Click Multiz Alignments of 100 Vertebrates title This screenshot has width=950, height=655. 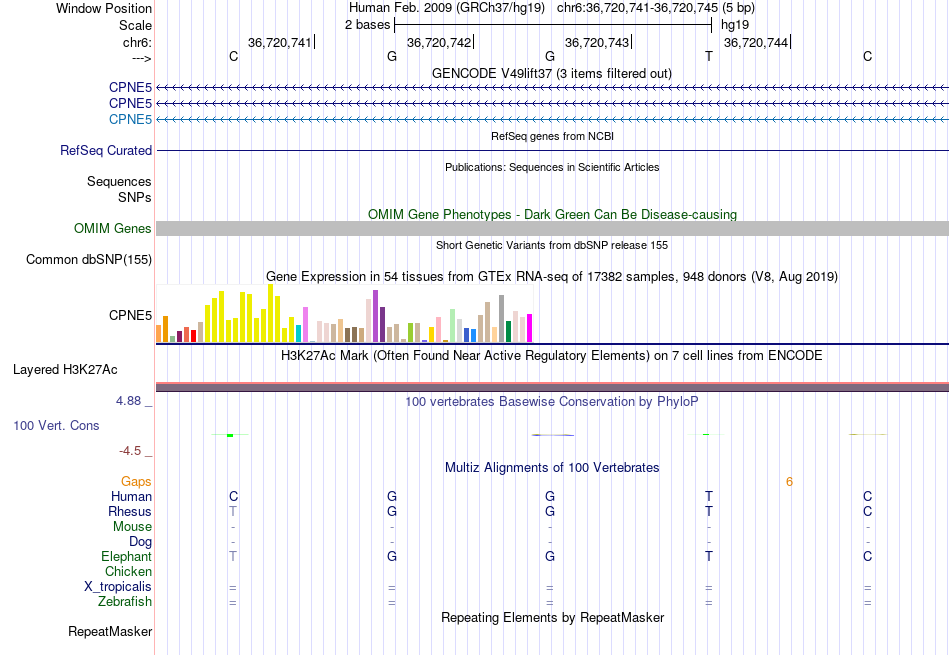pyautogui.click(x=552, y=467)
